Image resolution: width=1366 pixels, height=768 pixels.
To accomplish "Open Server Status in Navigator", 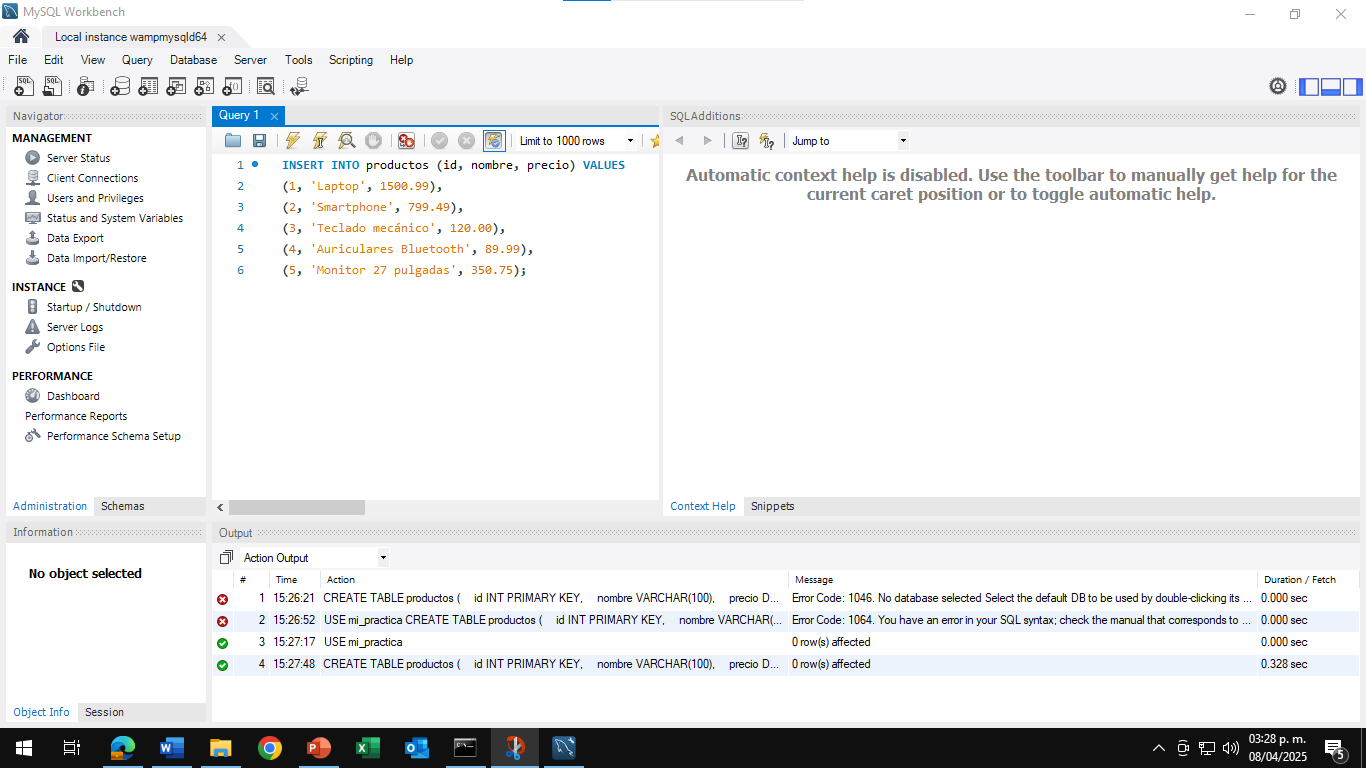I will point(78,158).
